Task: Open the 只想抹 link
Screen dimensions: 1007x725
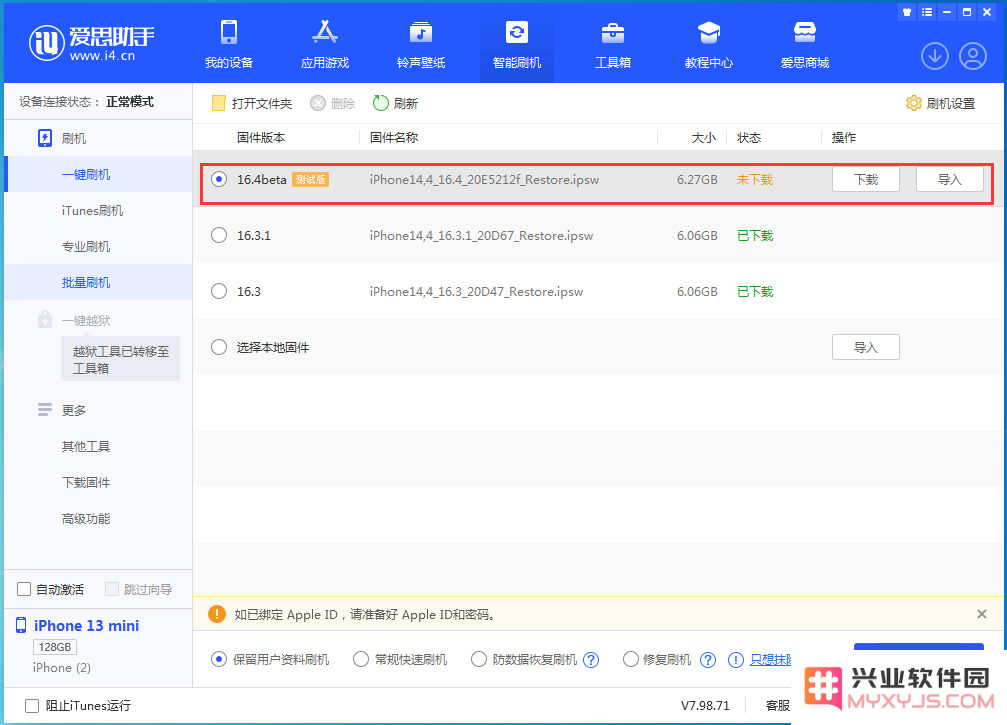Action: [x=771, y=659]
